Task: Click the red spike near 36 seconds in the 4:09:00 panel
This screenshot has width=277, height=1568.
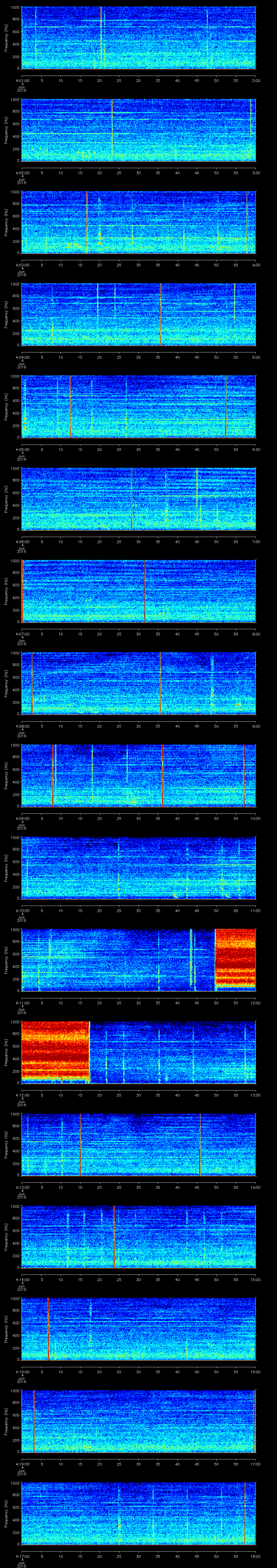Action: pyautogui.click(x=163, y=776)
